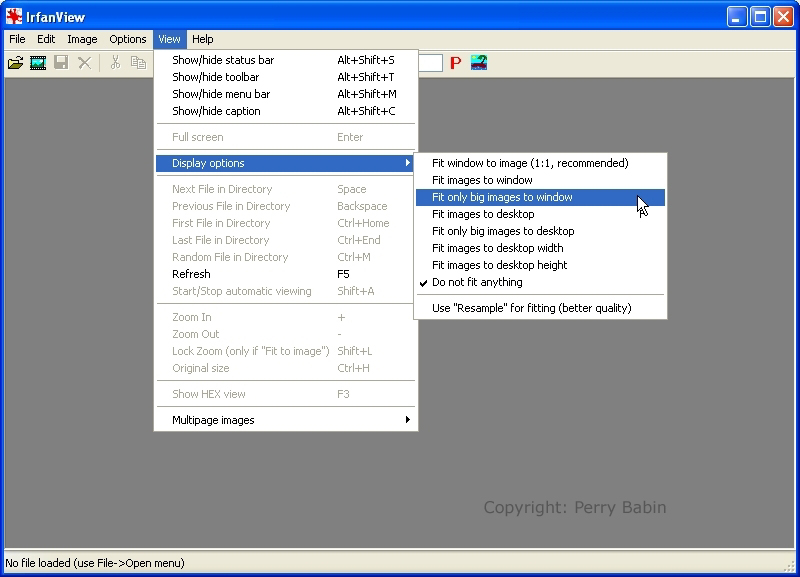Open the Edit menu
The height and width of the screenshot is (577, 800).
[46, 39]
